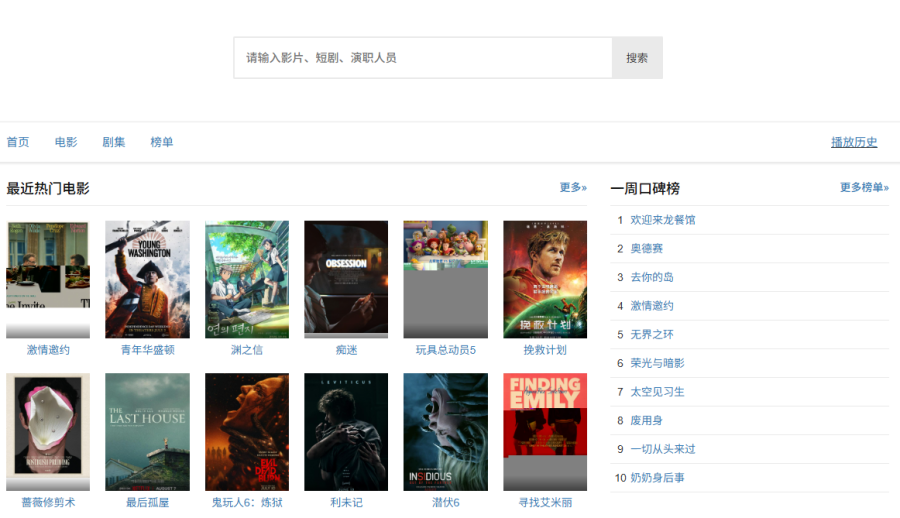Screen dimensions: 900x518
Task: Open rank 7 太空见习生
Action: click(x=657, y=392)
